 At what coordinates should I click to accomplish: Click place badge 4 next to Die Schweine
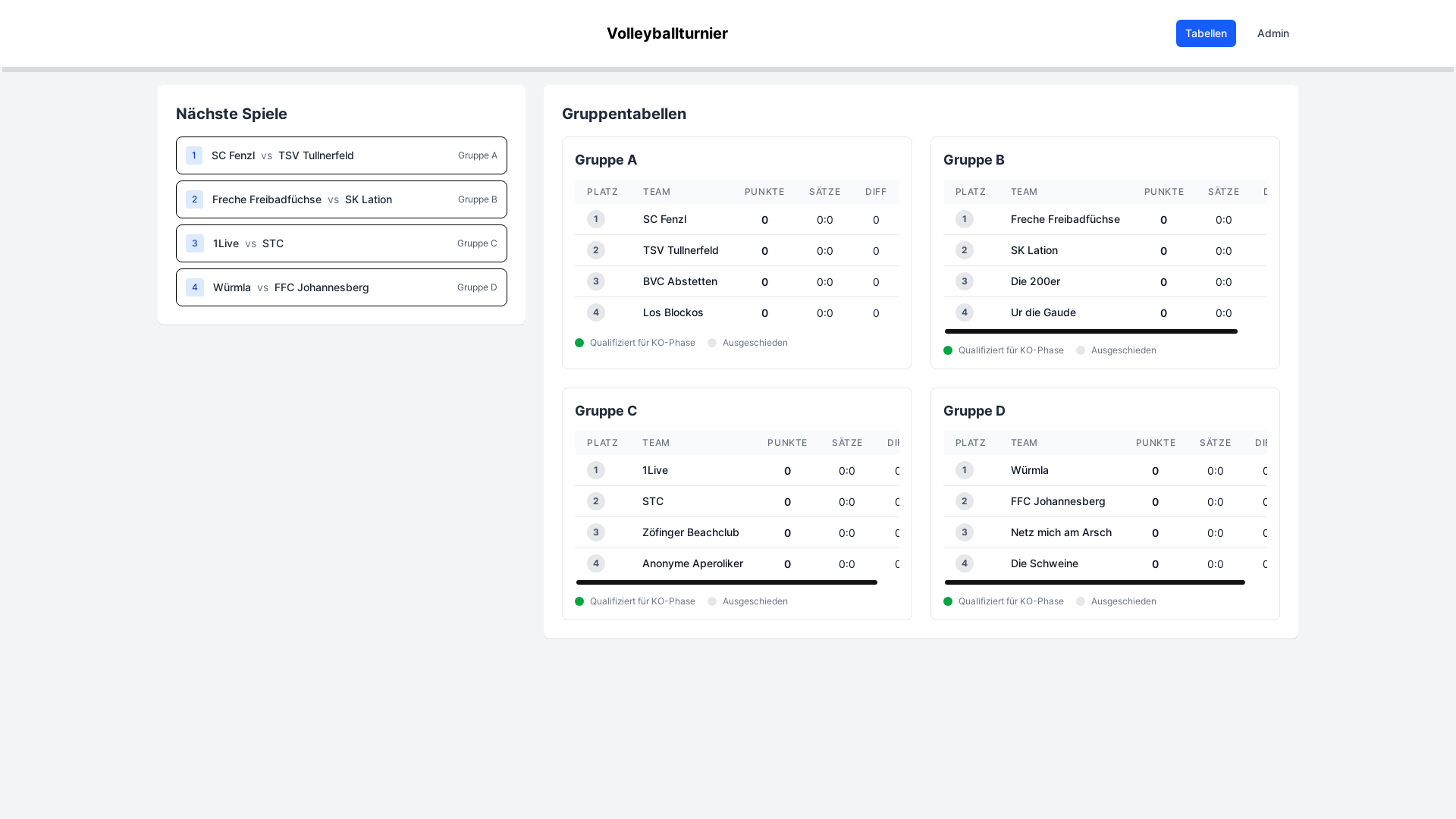(x=965, y=563)
